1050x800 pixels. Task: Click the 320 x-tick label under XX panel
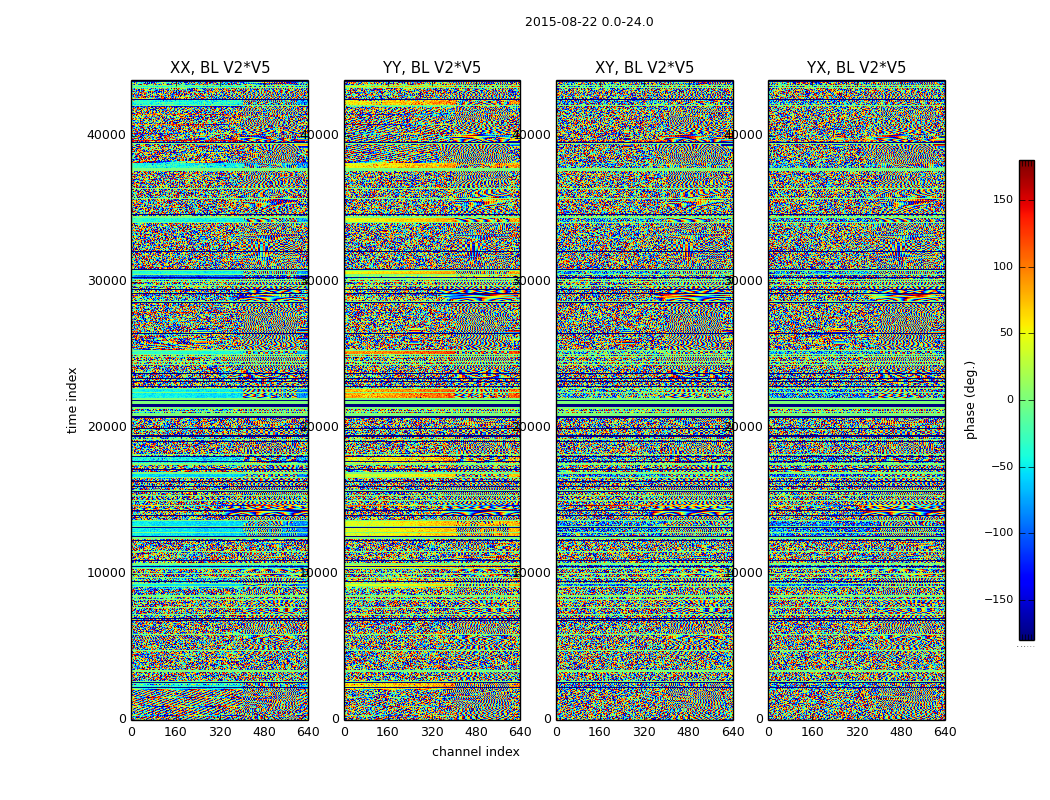tap(220, 732)
